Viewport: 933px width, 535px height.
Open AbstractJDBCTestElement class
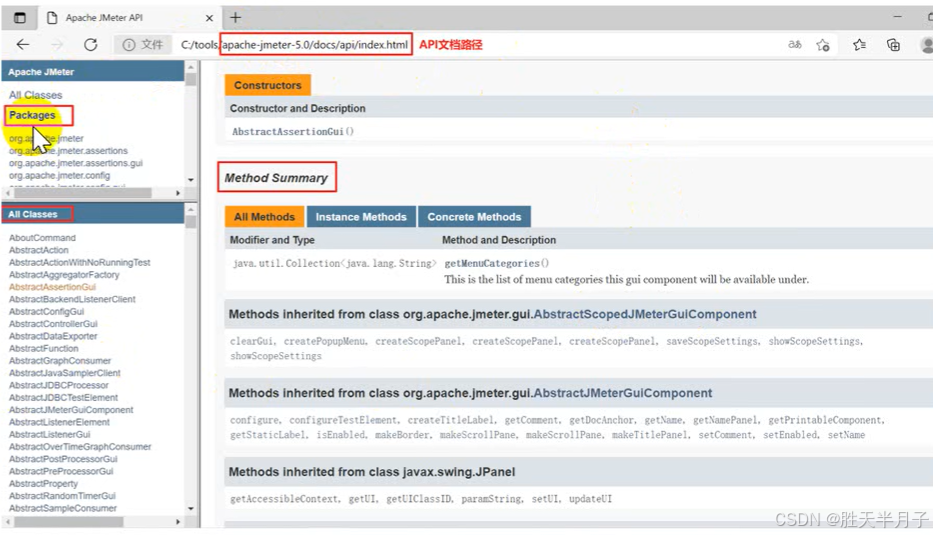[x=63, y=398]
